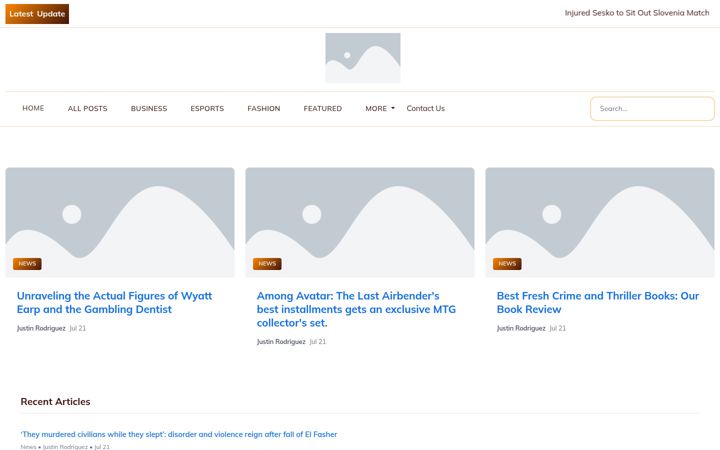Viewport: 720px width, 450px height.
Task: Click the Recent Articles heading
Action: [x=56, y=402]
